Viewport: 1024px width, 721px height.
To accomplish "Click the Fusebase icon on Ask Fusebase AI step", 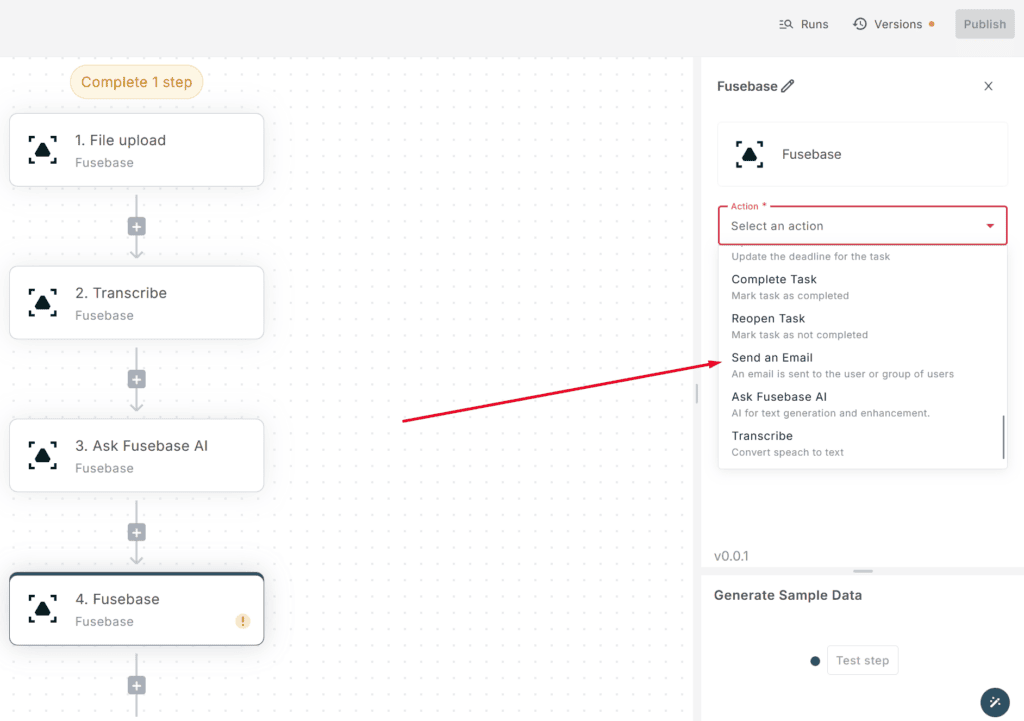I will [42, 456].
